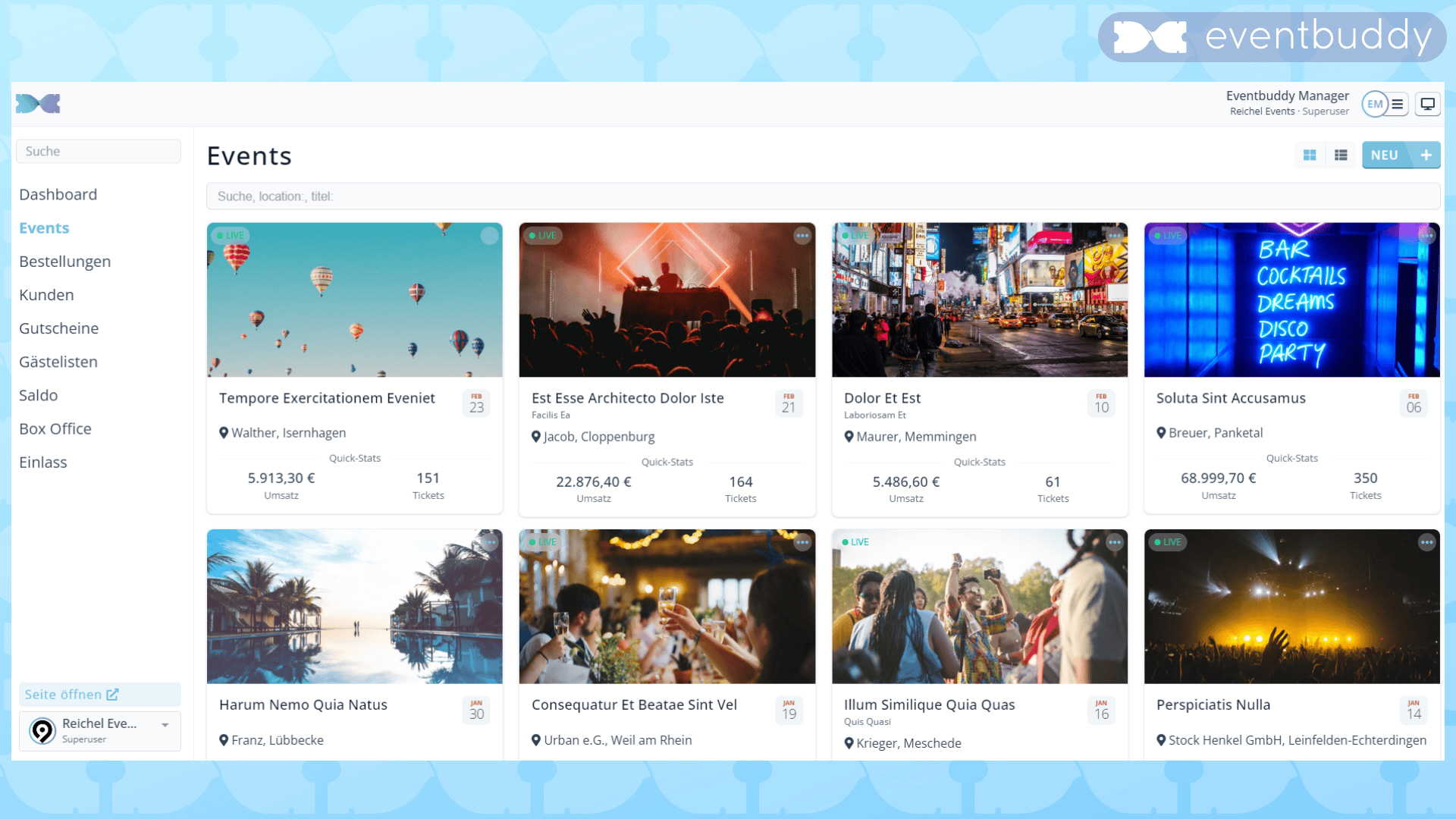Open options menu on Tempore Exercitationem card
The width and height of the screenshot is (1456, 819).
pos(490,236)
